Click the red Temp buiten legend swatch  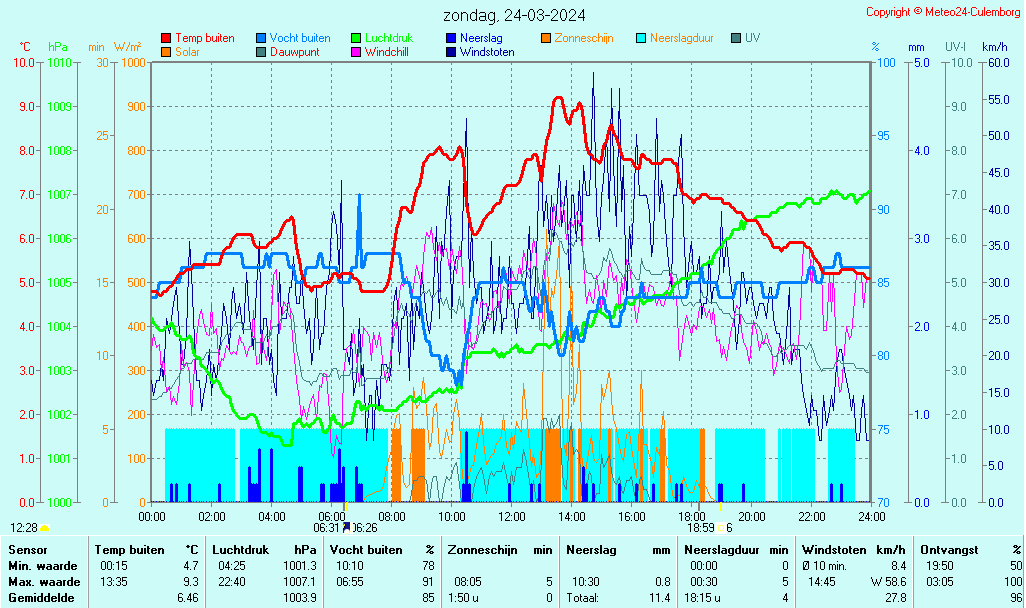click(x=166, y=38)
